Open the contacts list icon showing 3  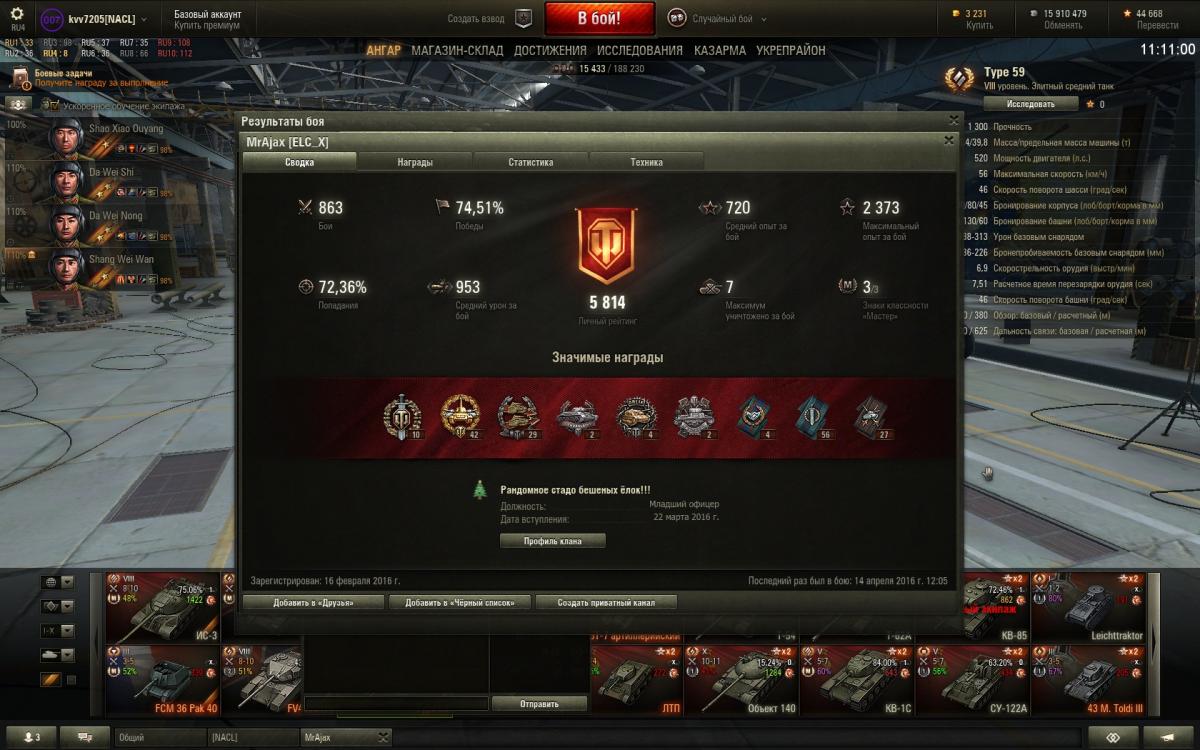click(32, 737)
